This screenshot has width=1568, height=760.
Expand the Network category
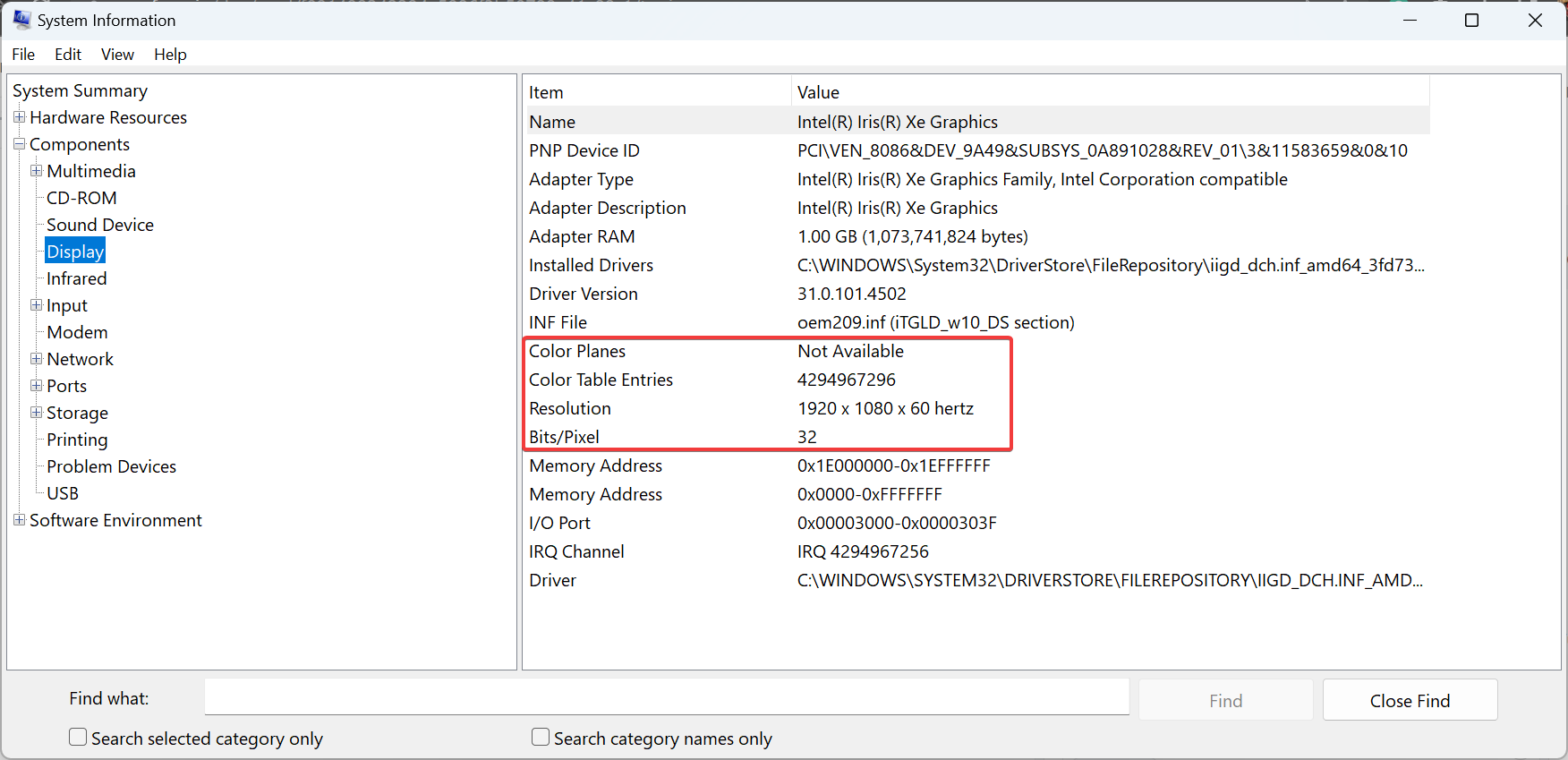pos(36,359)
